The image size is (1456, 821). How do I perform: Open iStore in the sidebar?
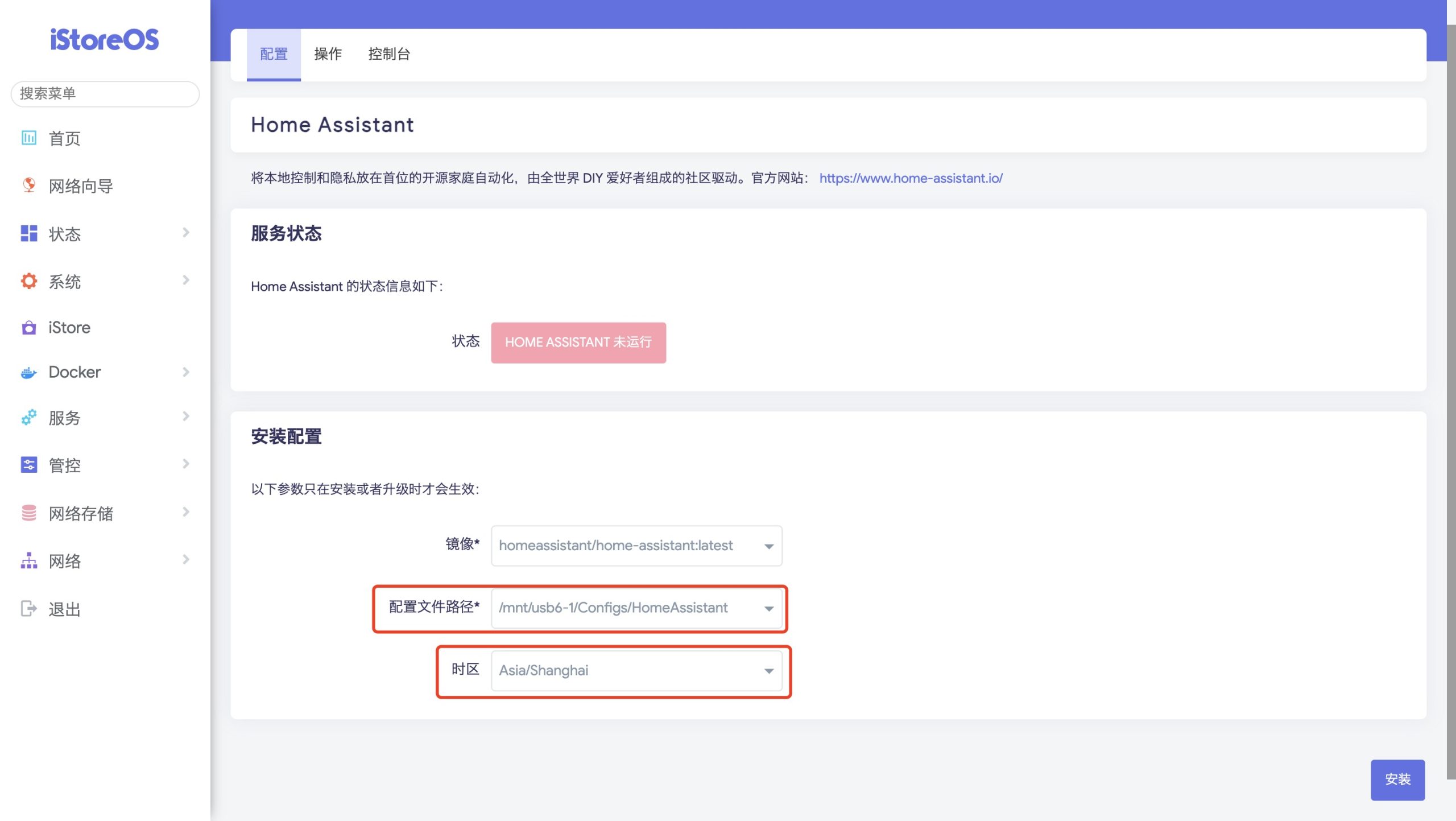pyautogui.click(x=69, y=328)
